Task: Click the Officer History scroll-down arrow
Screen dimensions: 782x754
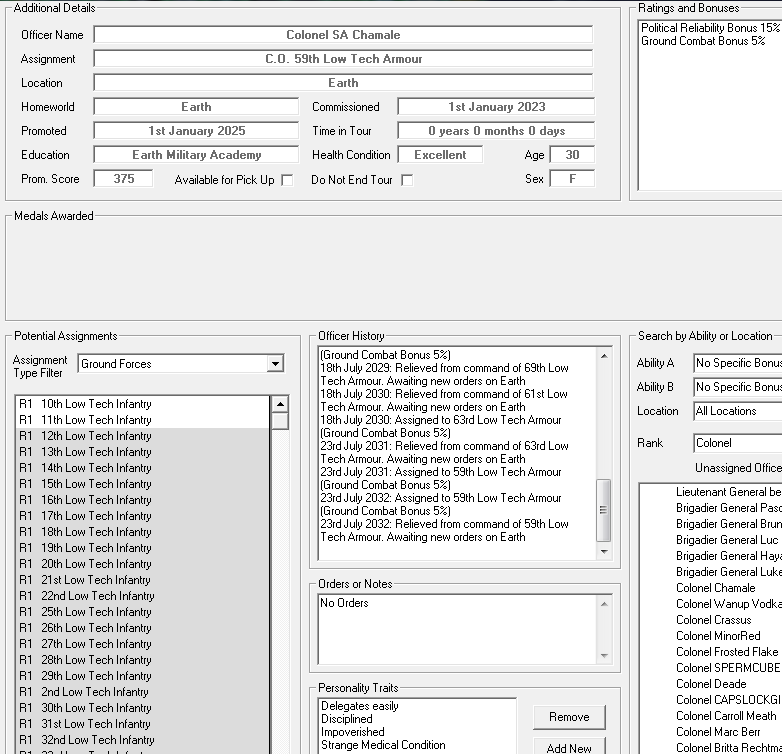Action: click(604, 551)
